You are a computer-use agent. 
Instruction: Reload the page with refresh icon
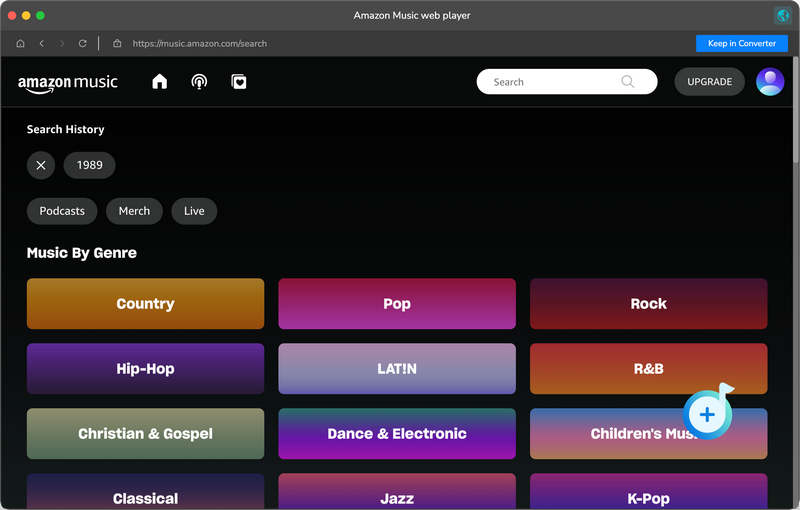coord(82,43)
